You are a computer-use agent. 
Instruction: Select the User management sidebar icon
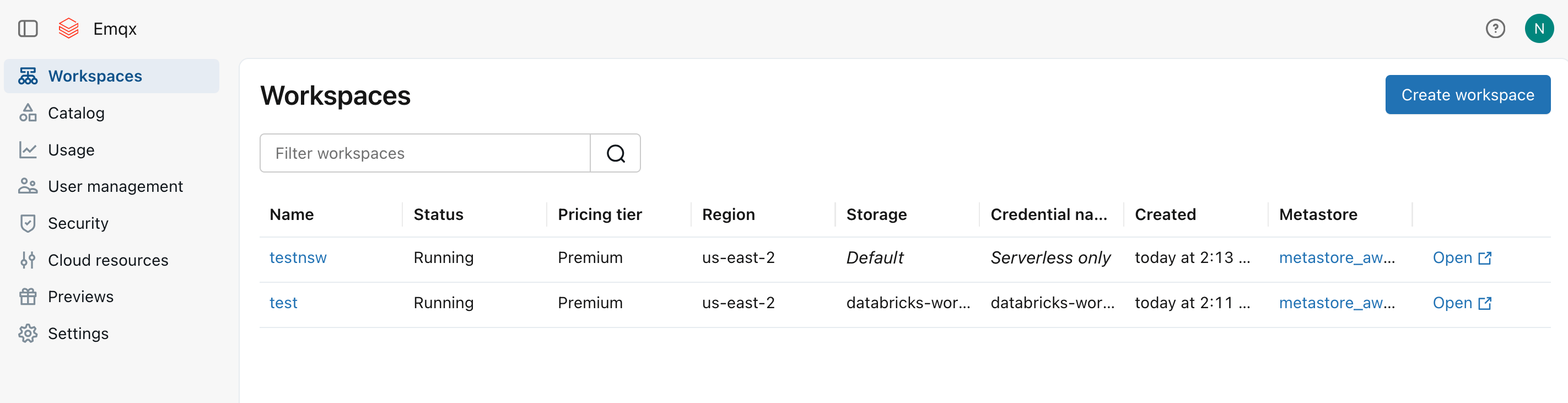28,186
